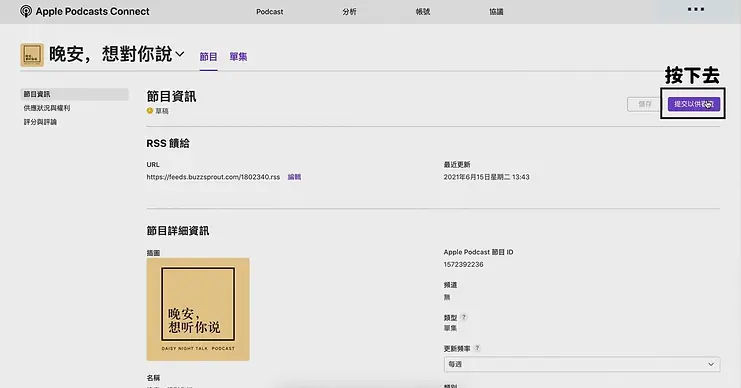Go to the 分析 analytics menu
Screen dimensions: 741x388
(349, 12)
